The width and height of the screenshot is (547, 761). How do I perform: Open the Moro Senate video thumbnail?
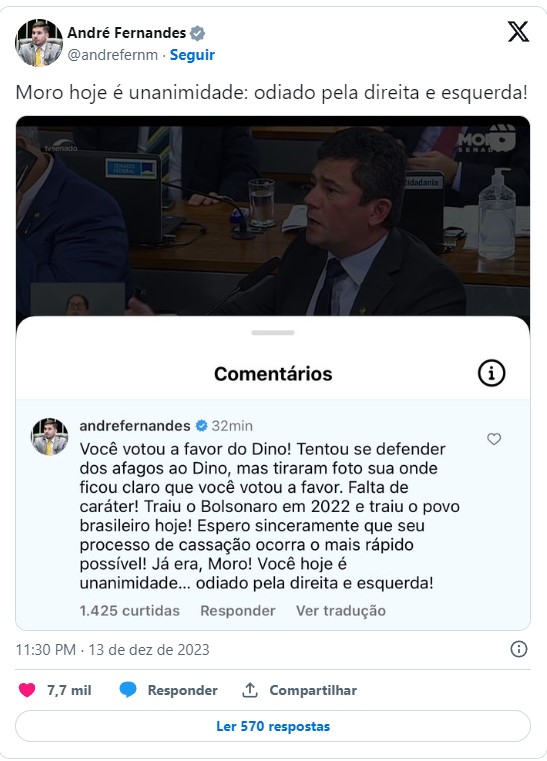tap(273, 216)
